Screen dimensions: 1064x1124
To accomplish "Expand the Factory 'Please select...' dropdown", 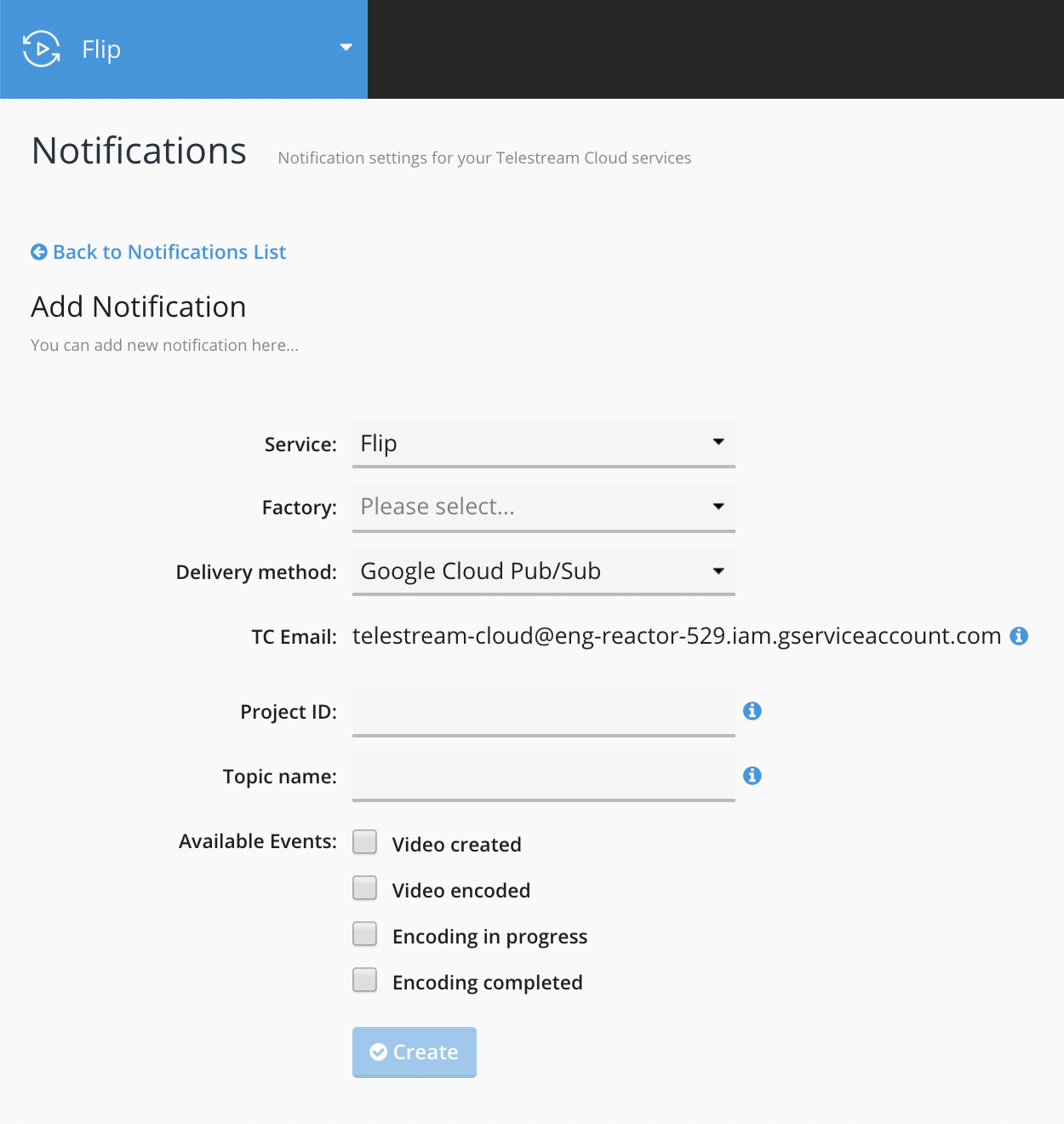I will (544, 508).
